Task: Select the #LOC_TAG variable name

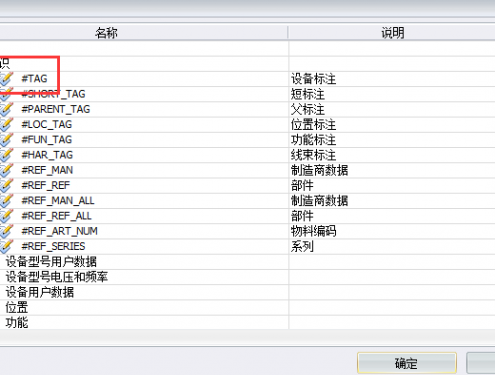Action: 47,125
